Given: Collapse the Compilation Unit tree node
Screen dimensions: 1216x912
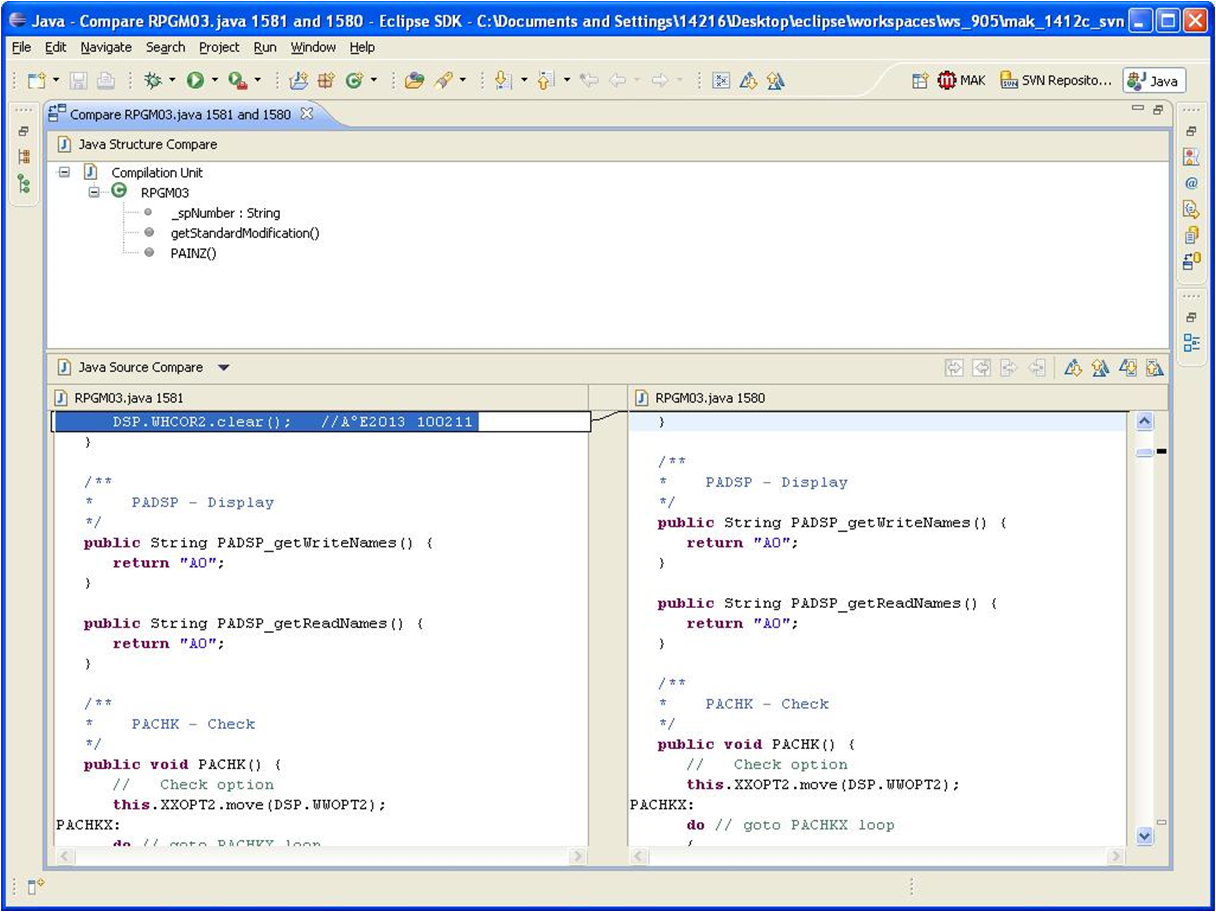Looking at the screenshot, I should pos(65,173).
